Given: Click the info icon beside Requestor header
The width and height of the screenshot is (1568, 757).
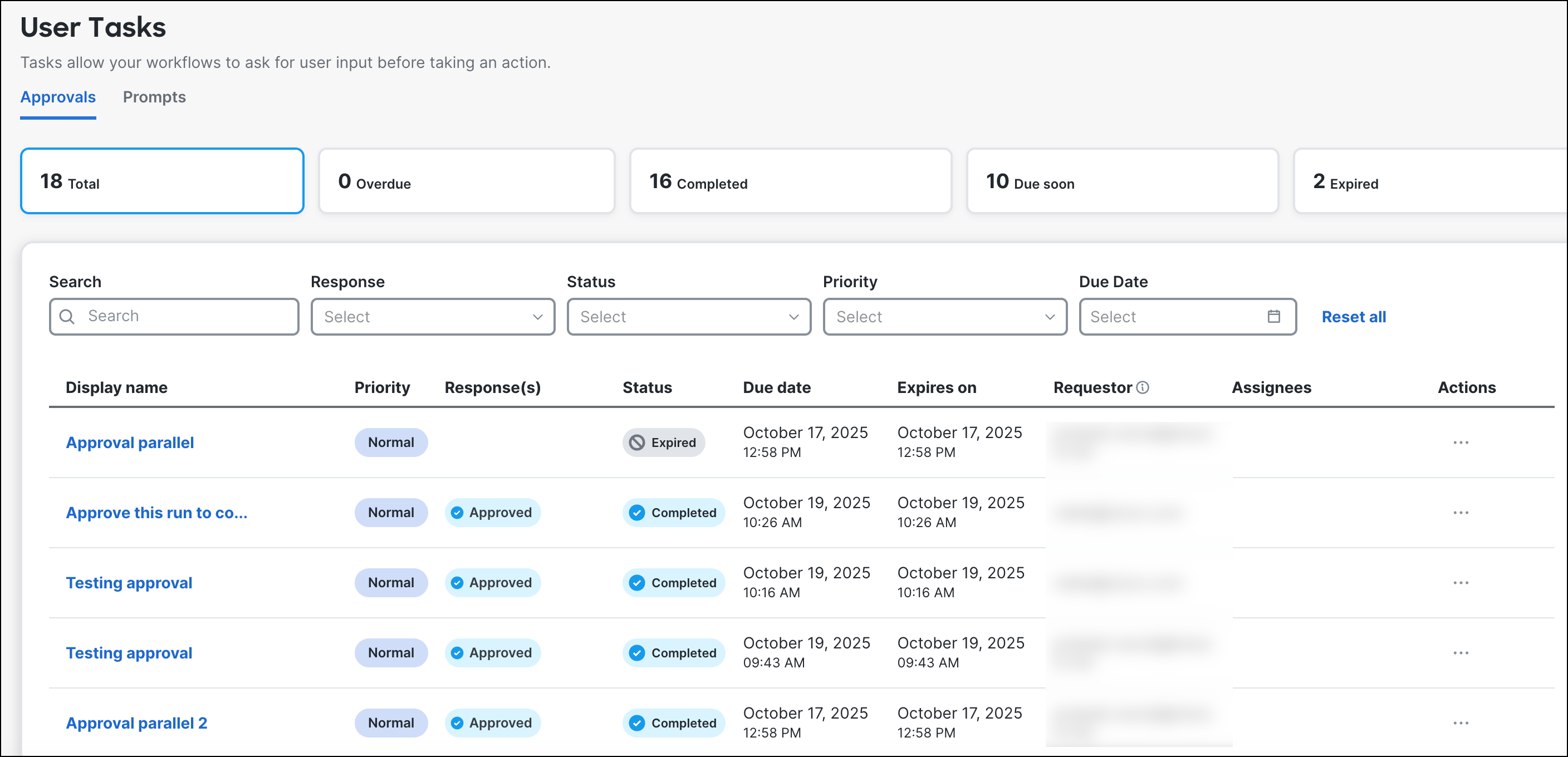Looking at the screenshot, I should click(x=1143, y=387).
